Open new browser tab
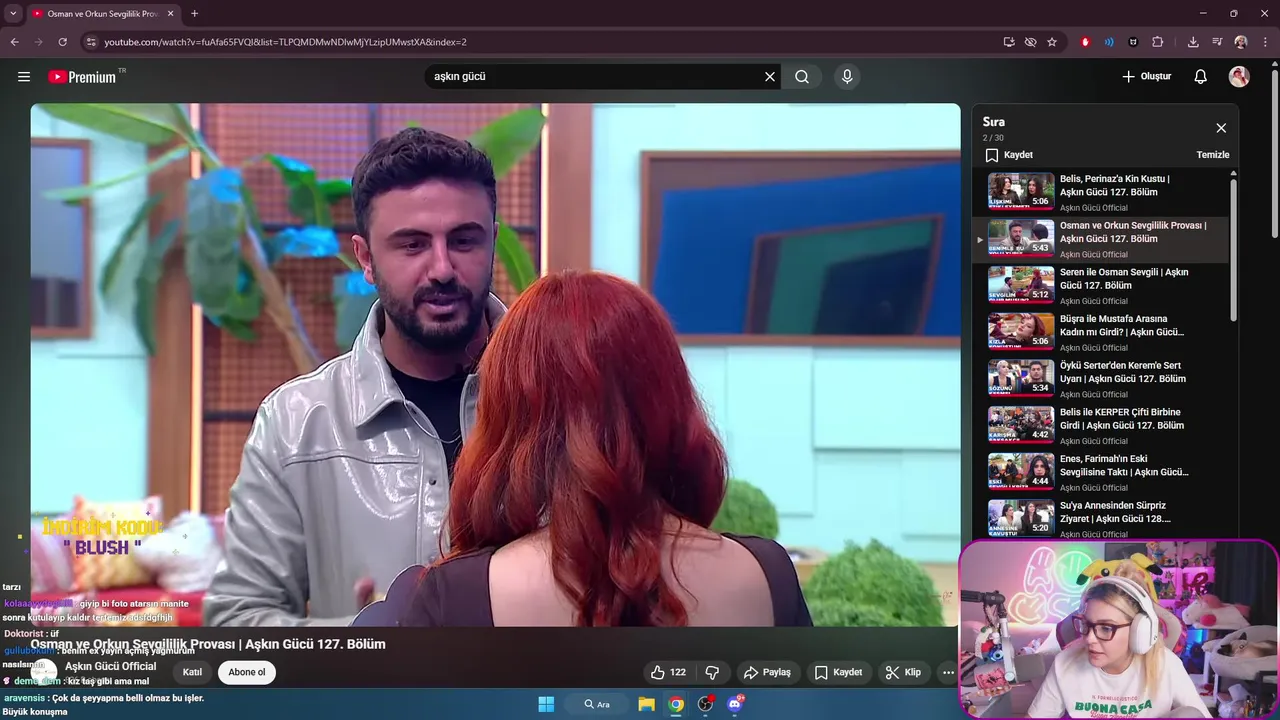 [x=194, y=14]
